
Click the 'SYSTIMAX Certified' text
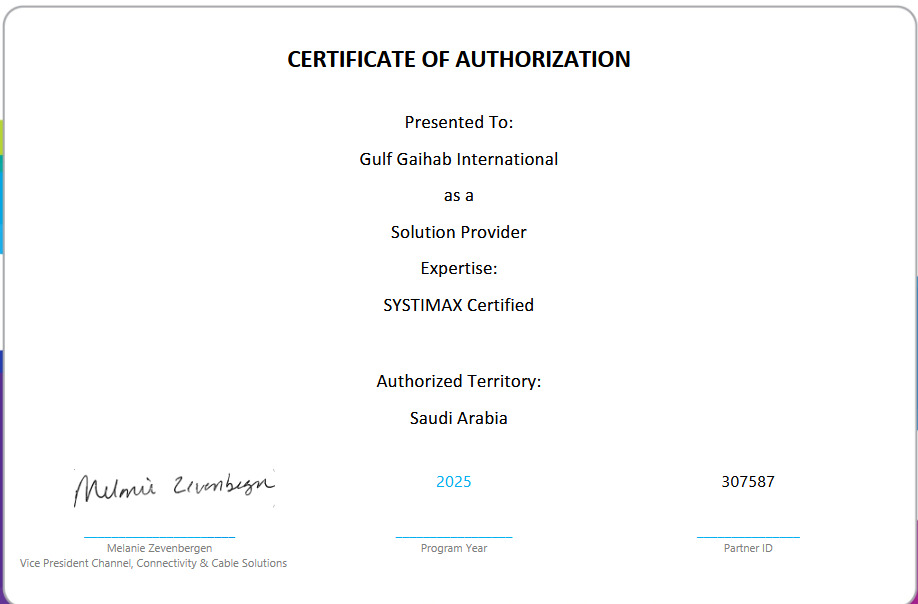coord(458,305)
